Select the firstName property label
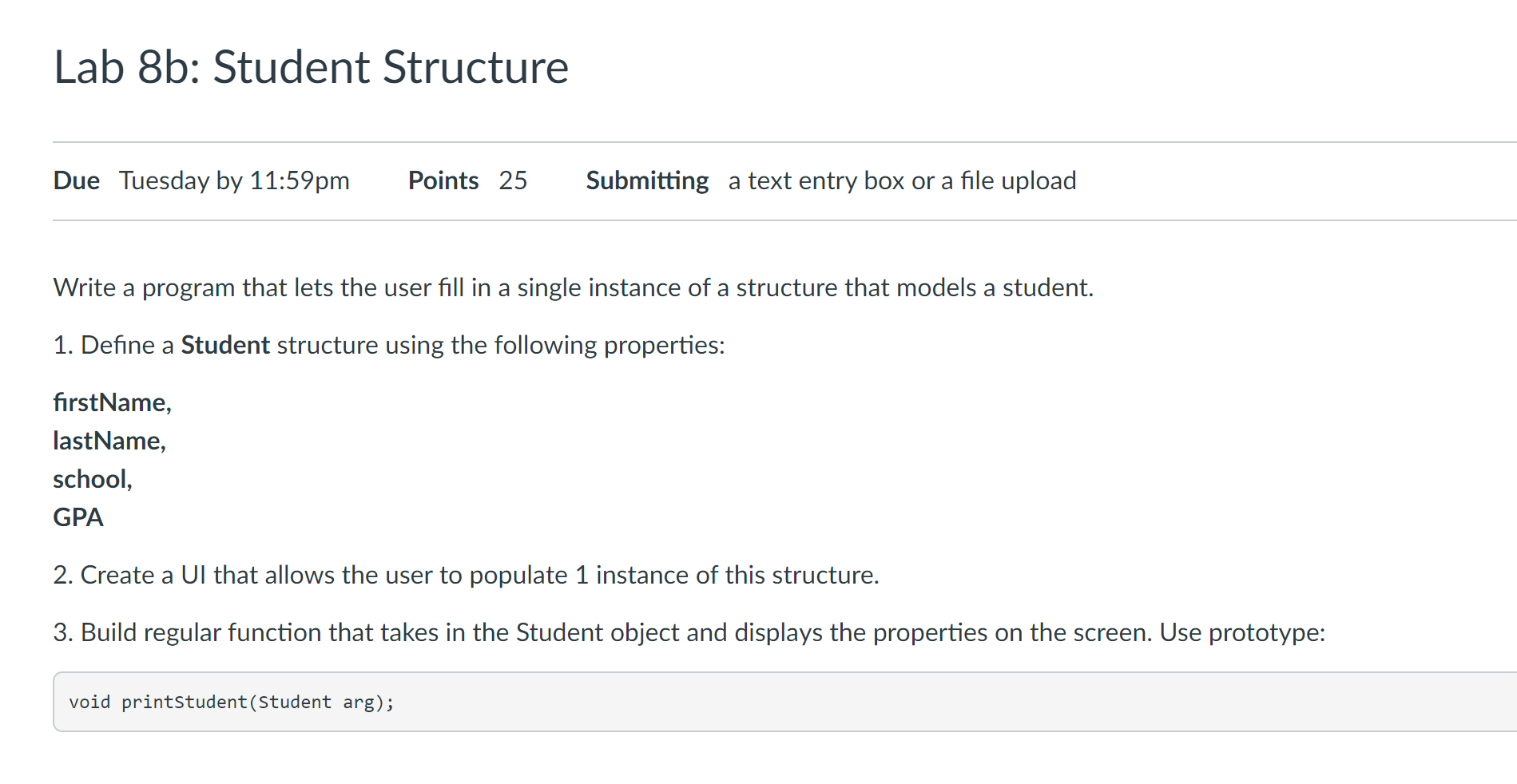 coord(111,402)
